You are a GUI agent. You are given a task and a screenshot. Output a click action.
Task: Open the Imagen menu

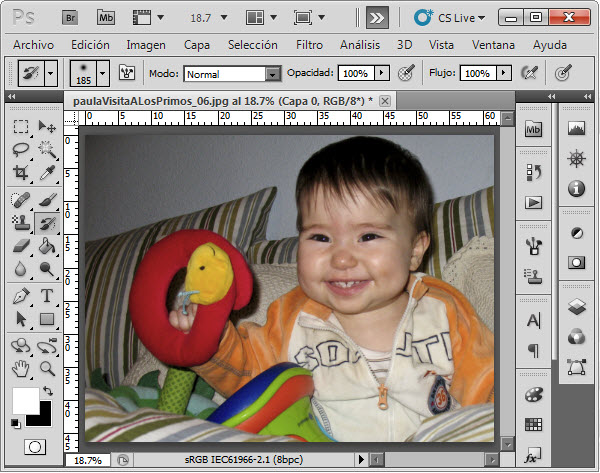146,46
